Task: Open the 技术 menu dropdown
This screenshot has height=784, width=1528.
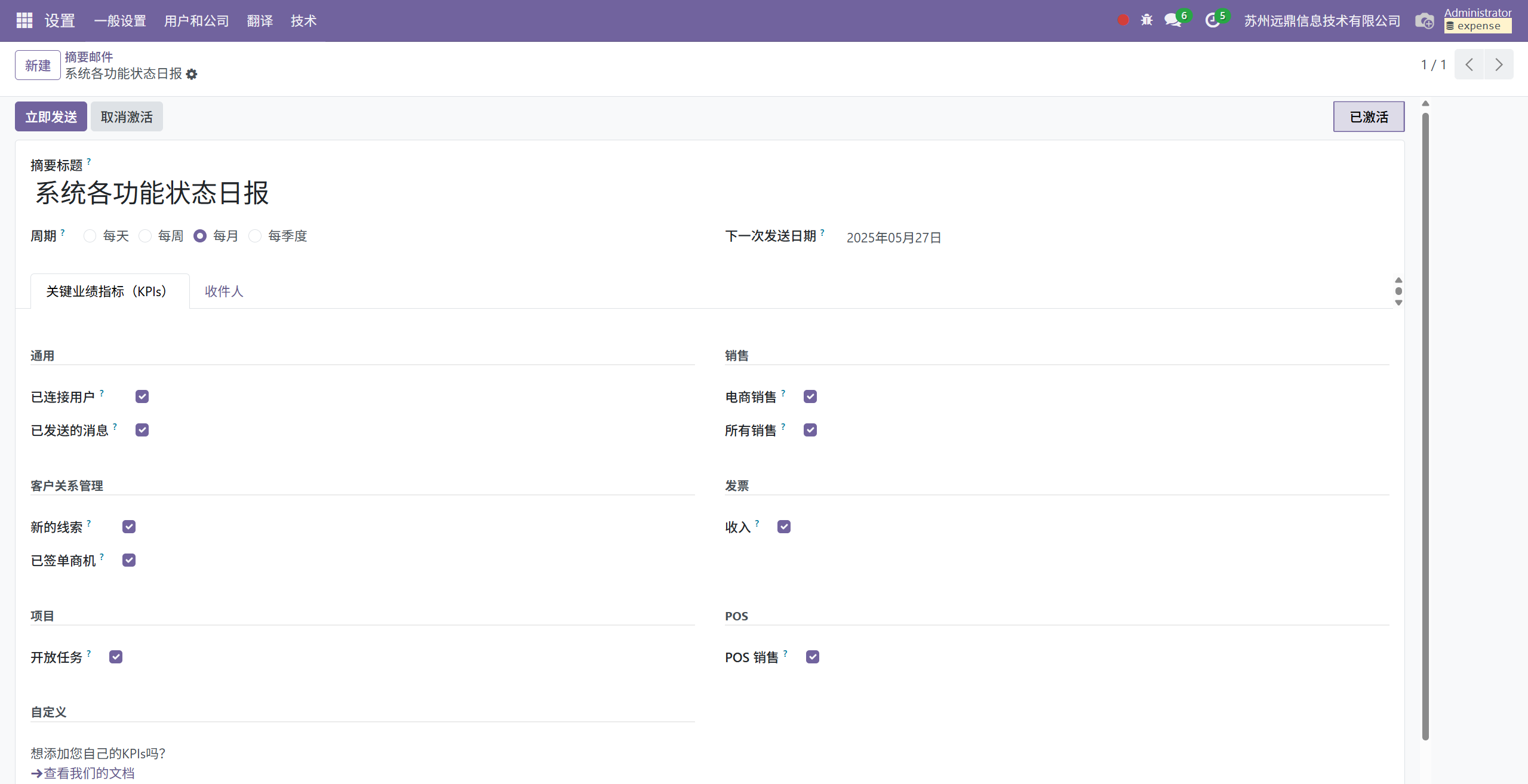Action: click(x=303, y=21)
